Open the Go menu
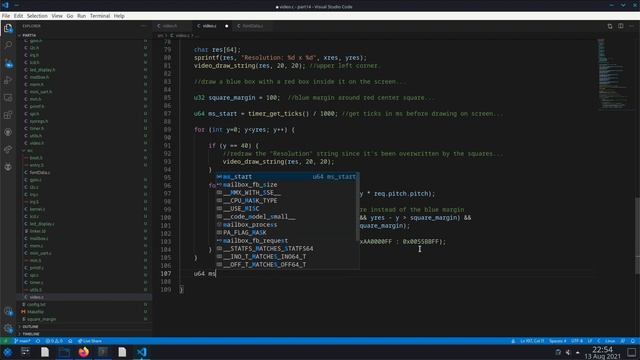This screenshot has height=360, width=640. pyautogui.click(x=70, y=16)
